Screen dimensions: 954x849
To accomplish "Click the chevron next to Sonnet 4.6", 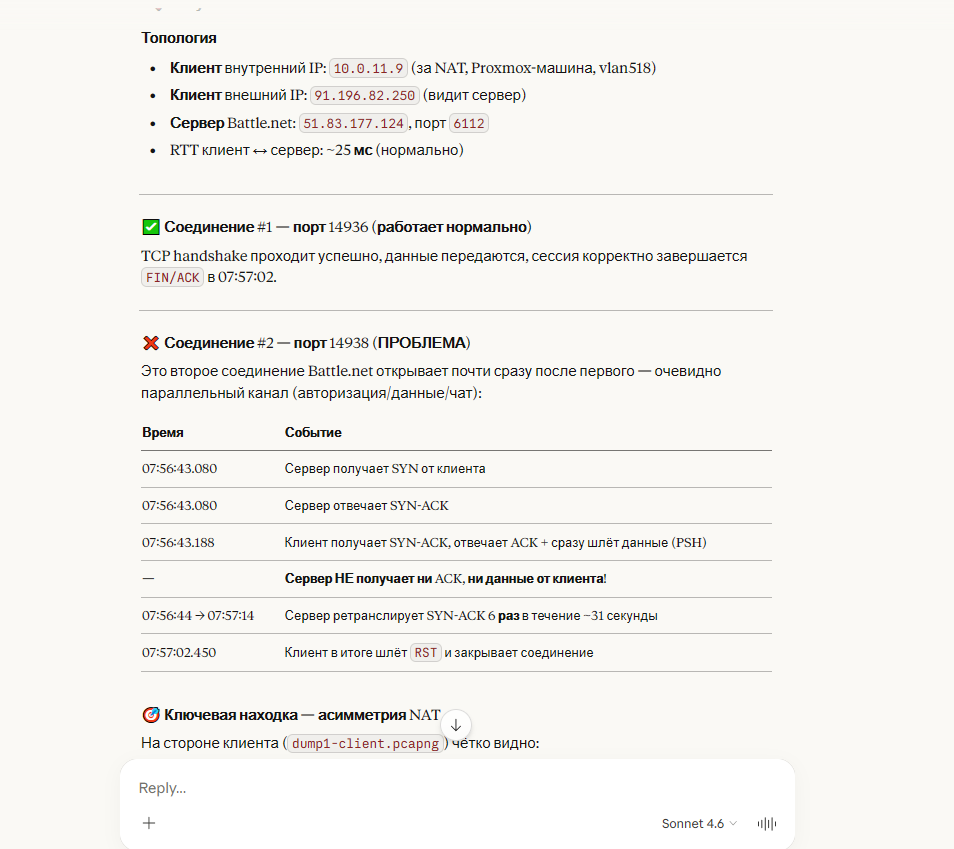I will tap(734, 824).
